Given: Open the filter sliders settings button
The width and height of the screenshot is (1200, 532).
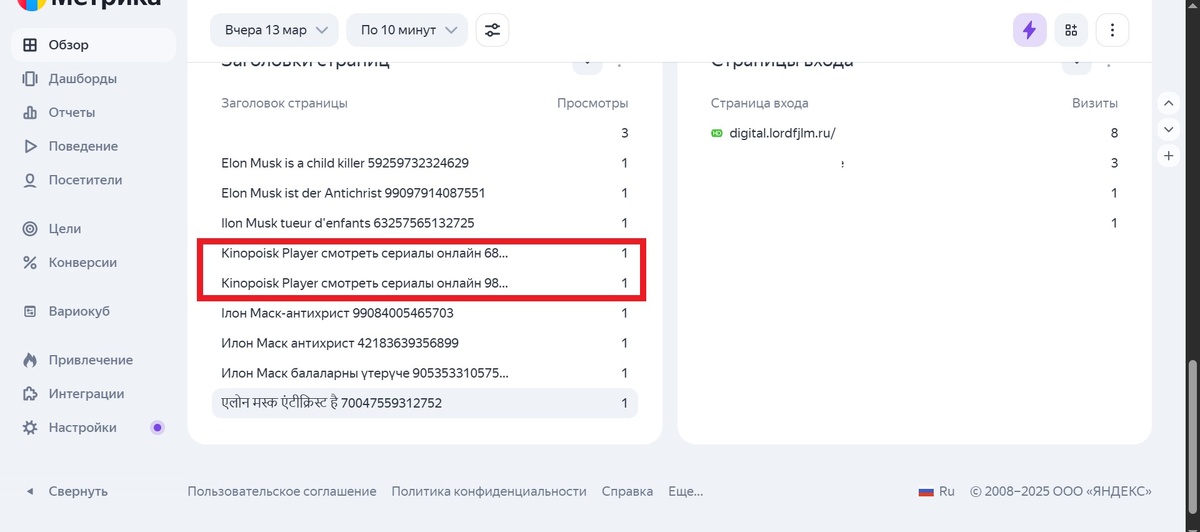Looking at the screenshot, I should 492,30.
